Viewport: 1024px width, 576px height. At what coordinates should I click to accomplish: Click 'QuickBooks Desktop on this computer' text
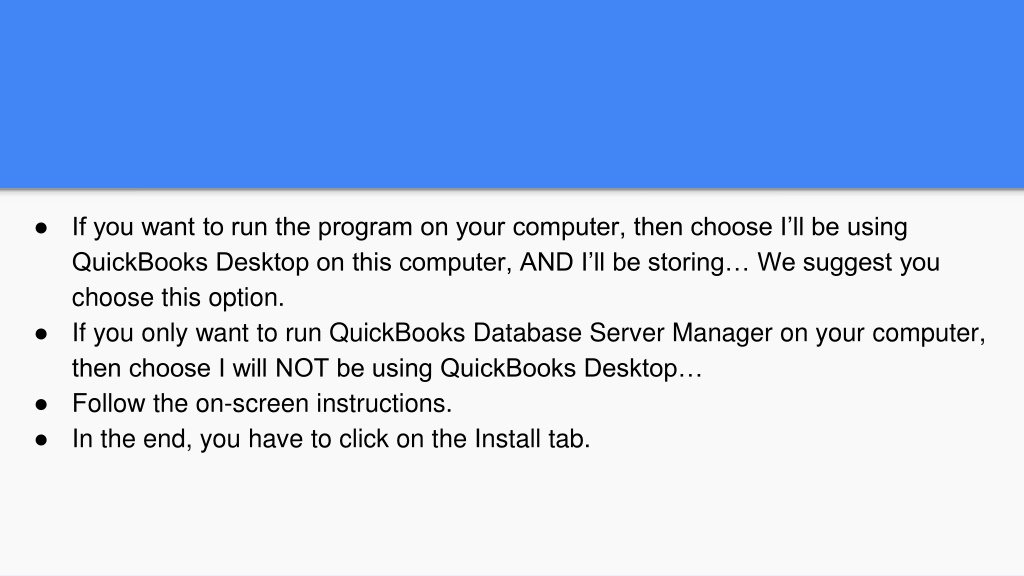point(292,263)
